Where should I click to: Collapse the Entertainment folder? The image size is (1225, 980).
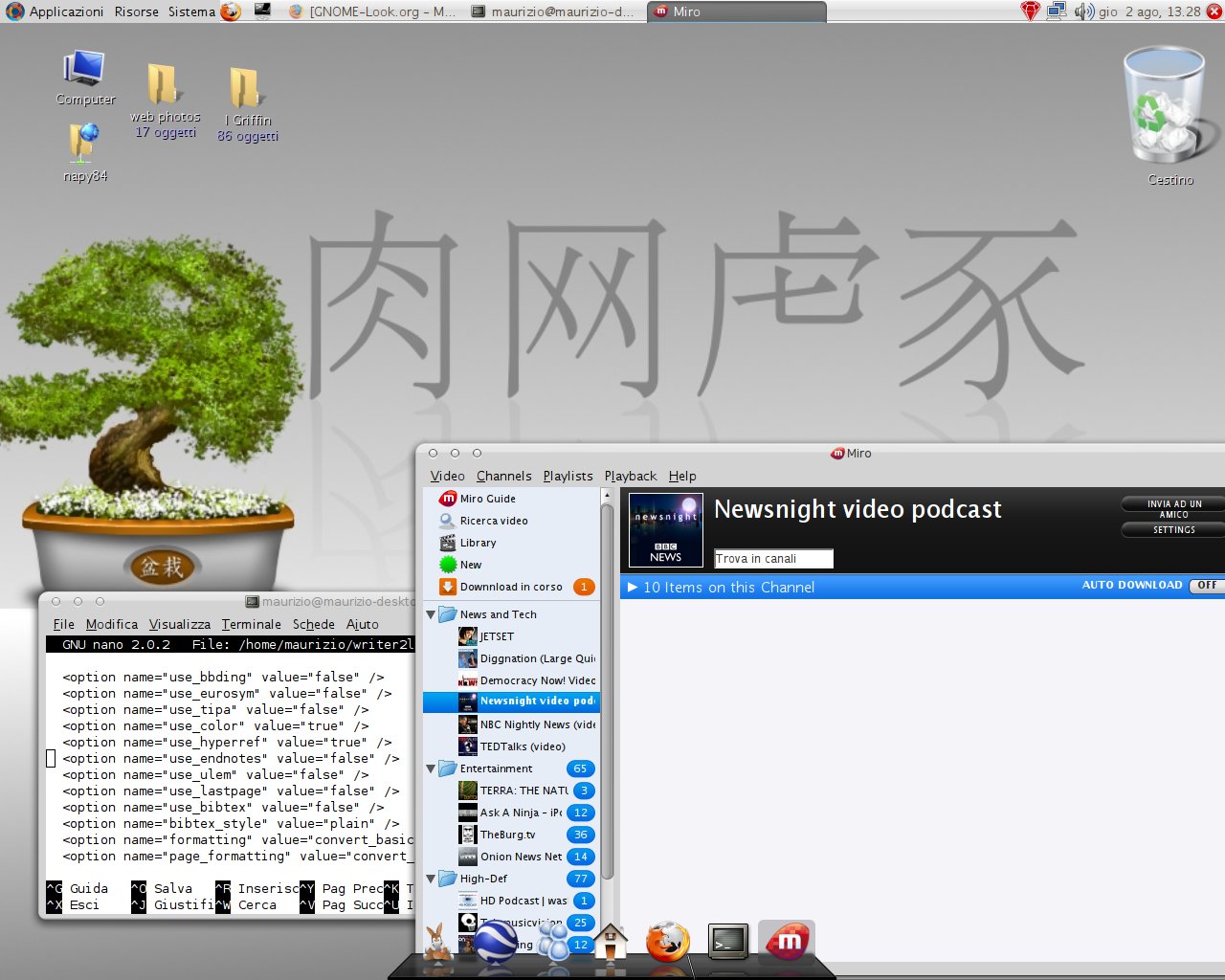(431, 768)
